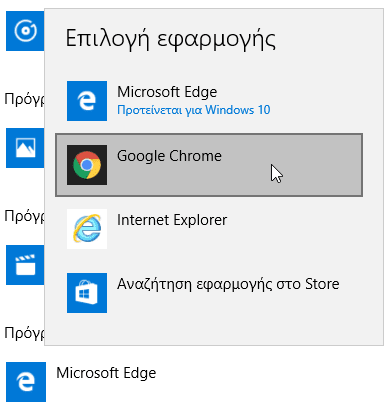
Task: Click the truncated 'Πρόγρ' label above Photos icon
Action: click(24, 99)
